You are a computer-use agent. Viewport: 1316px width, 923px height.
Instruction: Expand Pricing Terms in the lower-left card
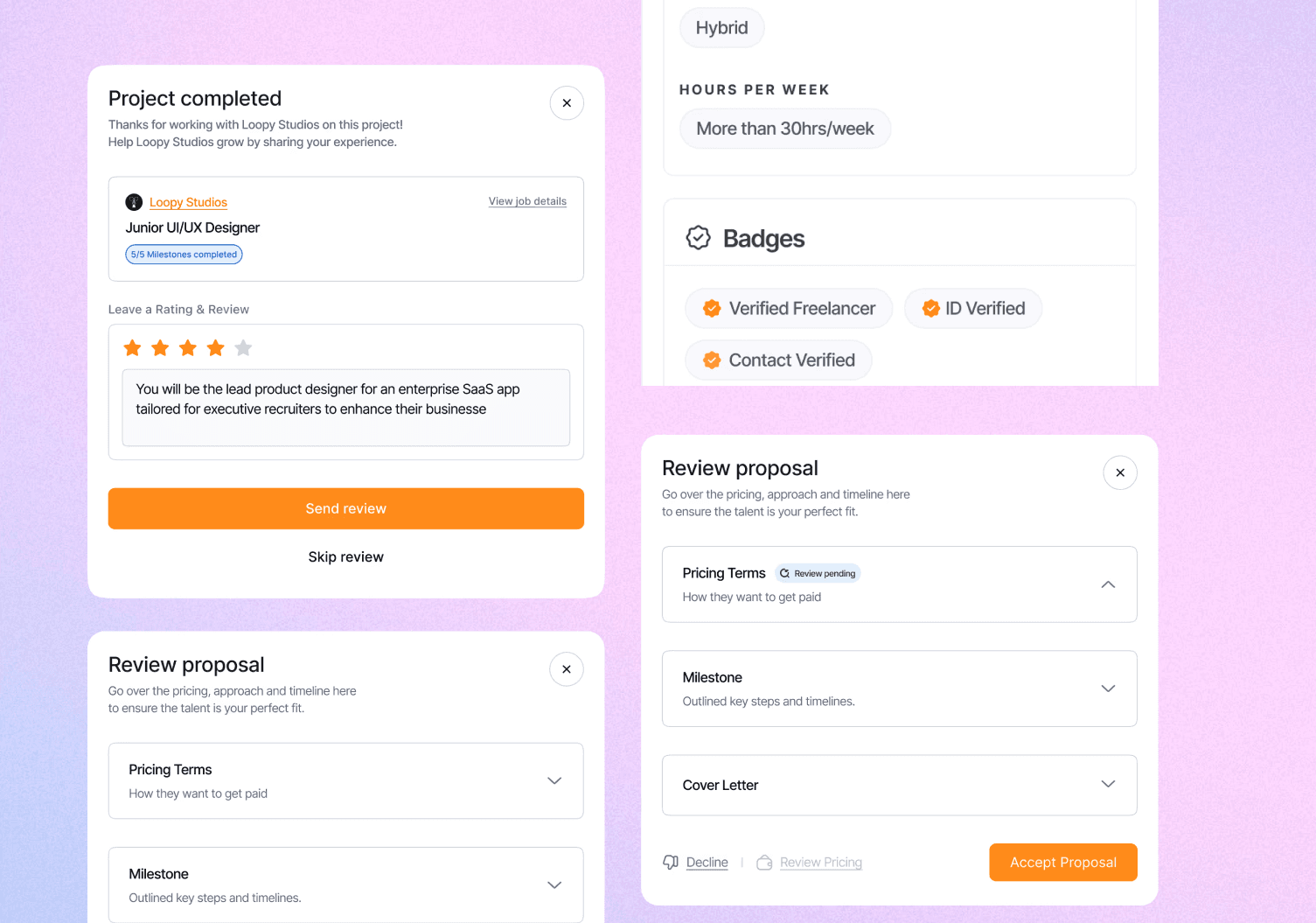point(554,780)
